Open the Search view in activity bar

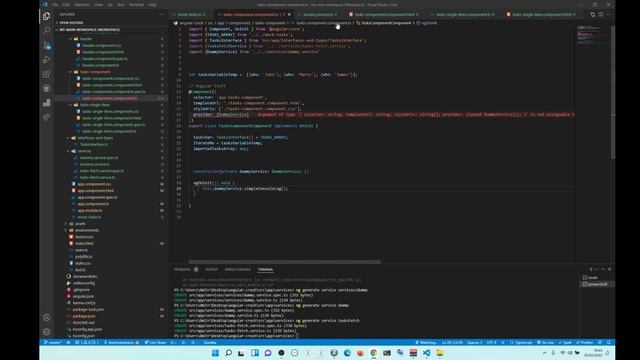point(47,31)
